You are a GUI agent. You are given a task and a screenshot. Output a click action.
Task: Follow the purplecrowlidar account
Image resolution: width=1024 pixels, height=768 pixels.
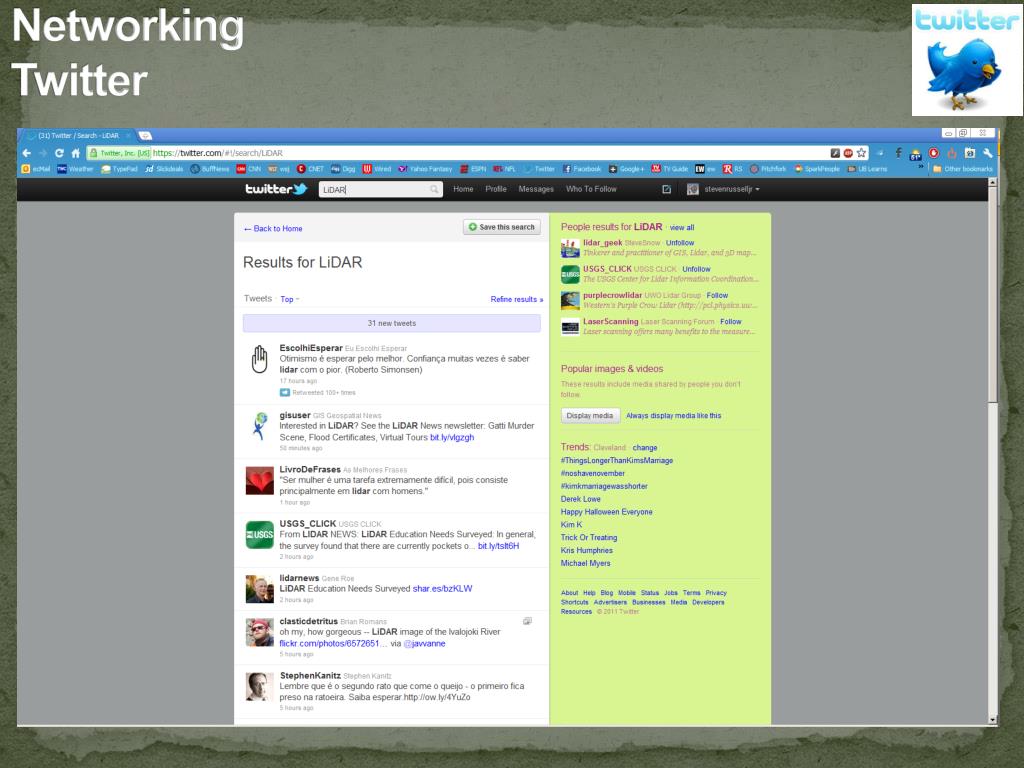pos(717,295)
